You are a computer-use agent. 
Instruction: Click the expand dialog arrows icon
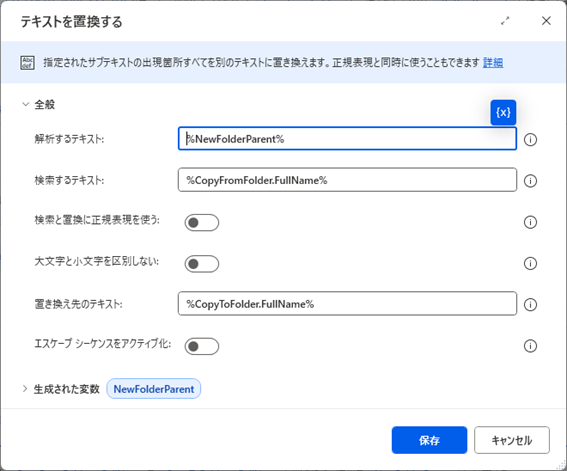click(x=505, y=21)
